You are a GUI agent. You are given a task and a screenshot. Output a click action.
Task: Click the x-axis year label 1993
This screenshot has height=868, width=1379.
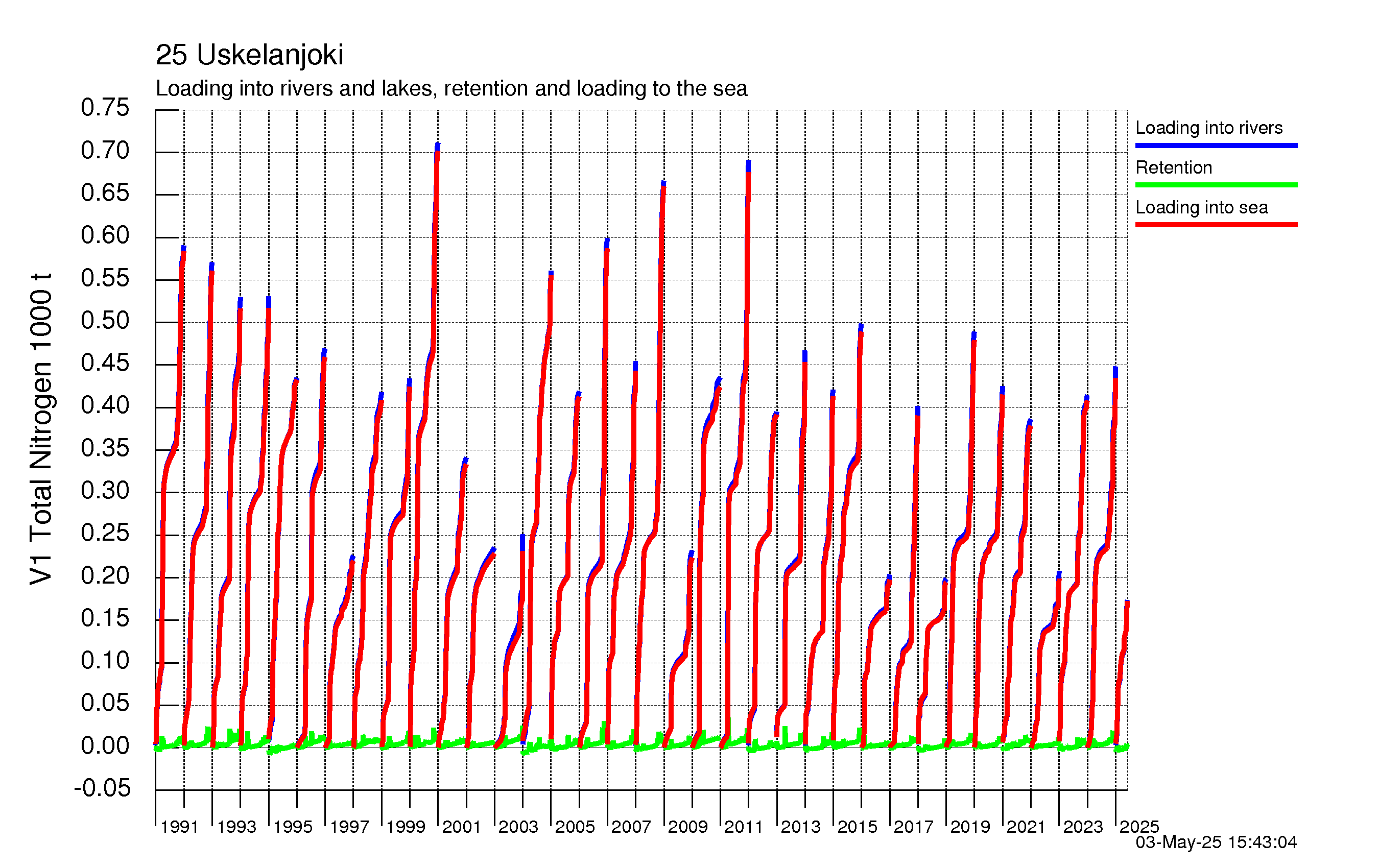coord(236,827)
